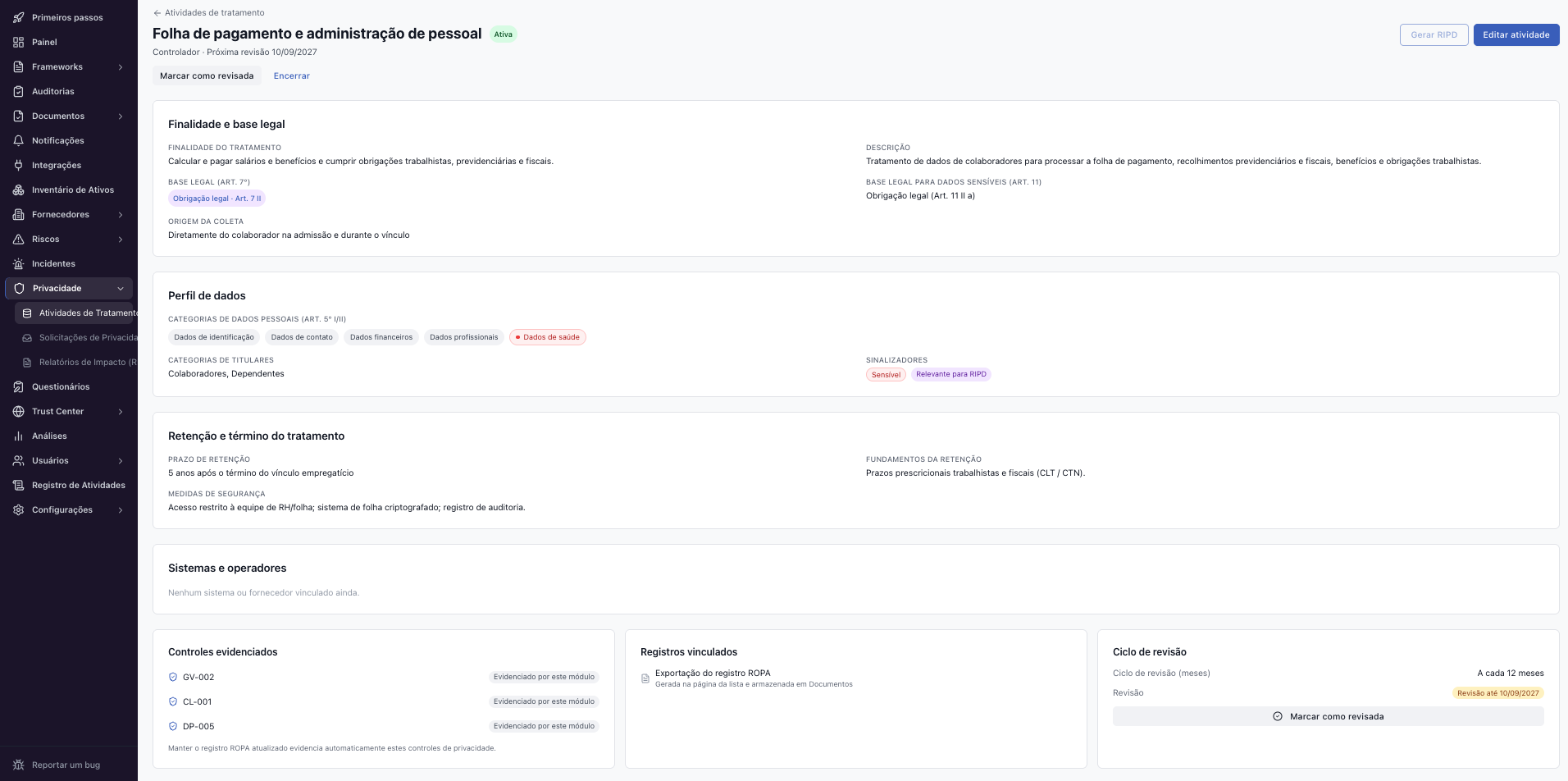Click the Gerar RIPD button

pos(1434,34)
